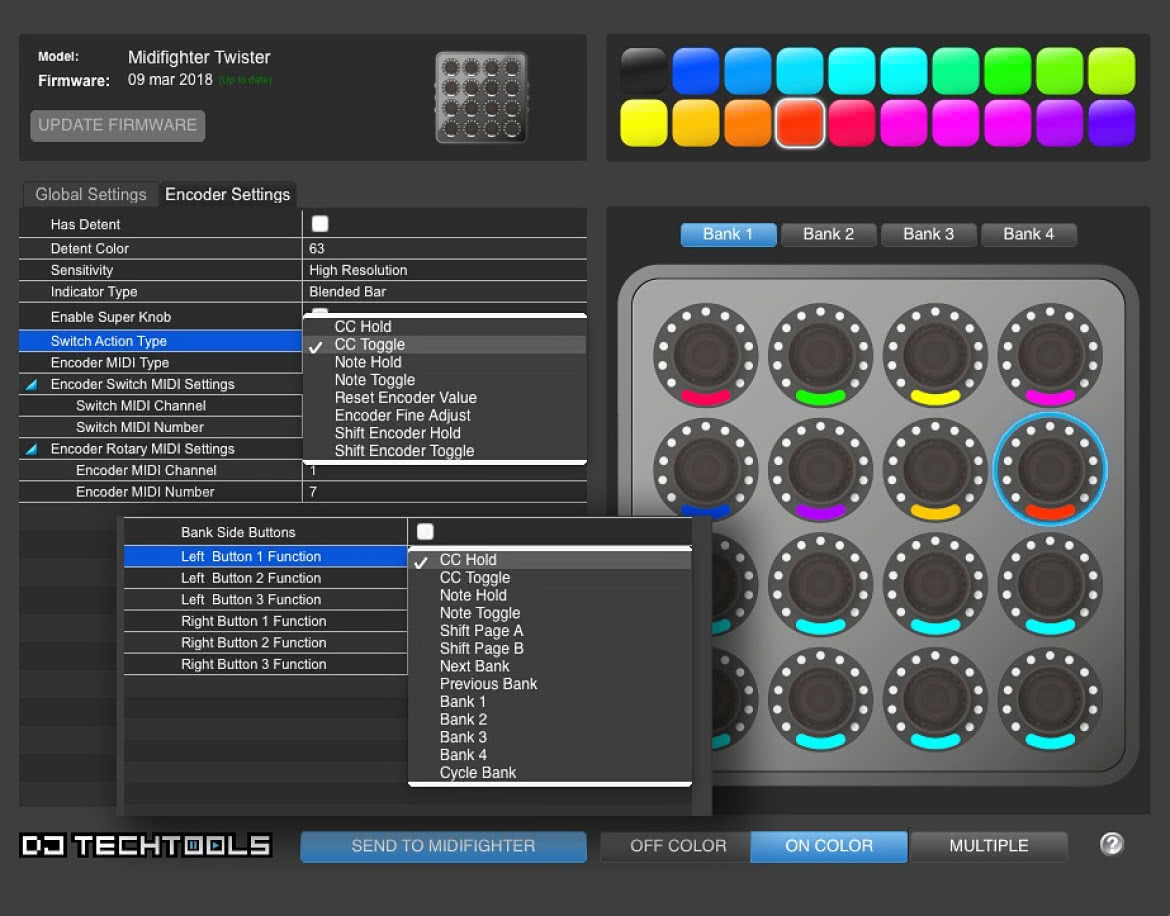This screenshot has width=1170, height=916.
Task: Select the Encoder MIDI Type row
Action: [160, 363]
